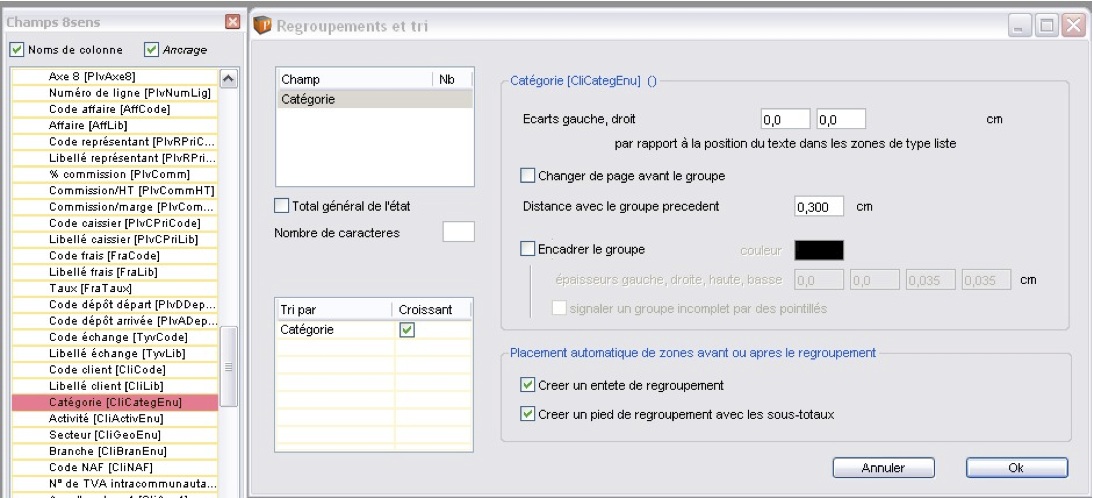Uncheck Creer un entete de regroupement
Image resolution: width=1093 pixels, height=498 pixels.
(528, 385)
